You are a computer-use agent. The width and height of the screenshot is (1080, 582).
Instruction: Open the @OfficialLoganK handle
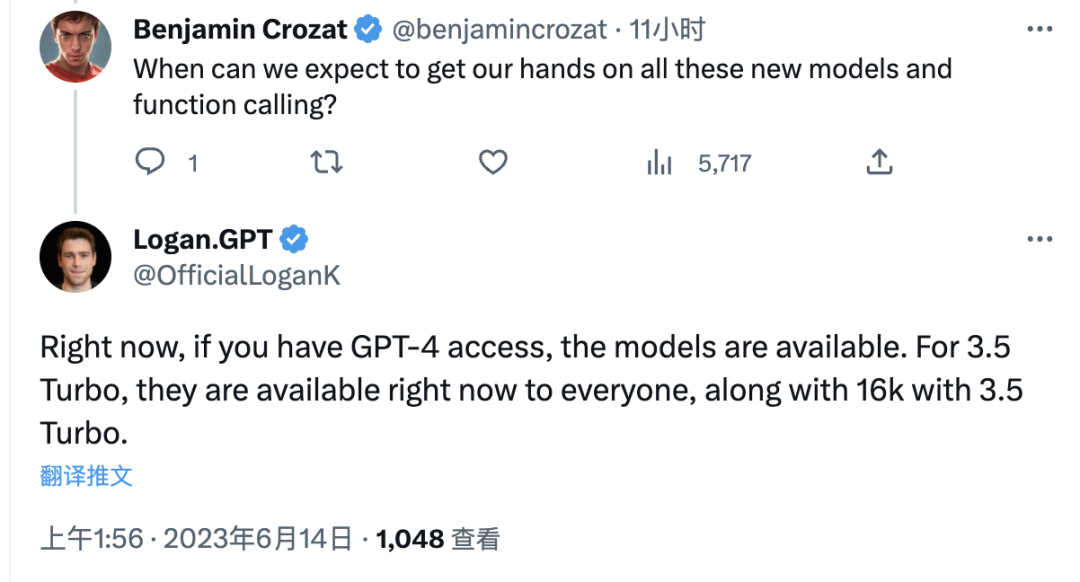click(237, 276)
